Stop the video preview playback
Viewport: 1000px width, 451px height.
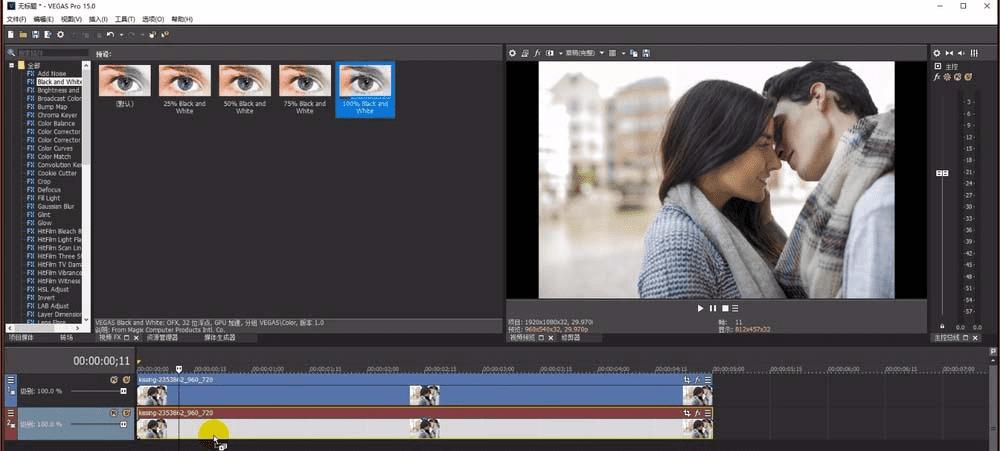[723, 308]
